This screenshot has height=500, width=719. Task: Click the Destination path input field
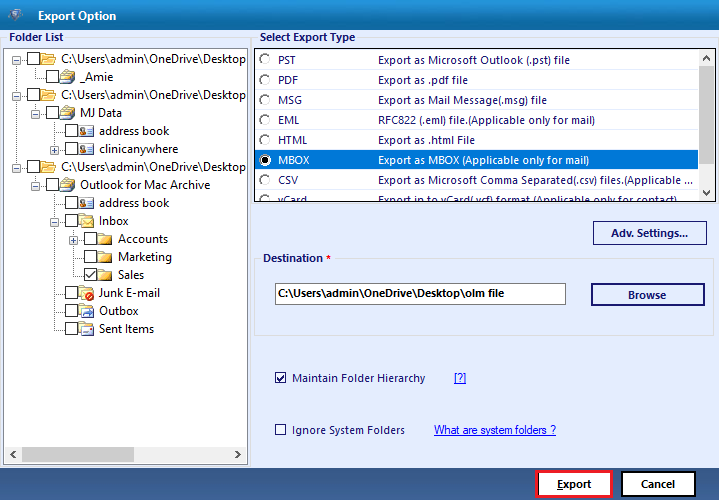(420, 294)
